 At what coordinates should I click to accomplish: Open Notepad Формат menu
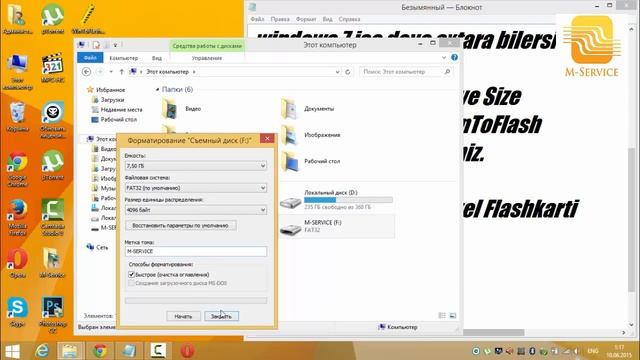point(306,19)
